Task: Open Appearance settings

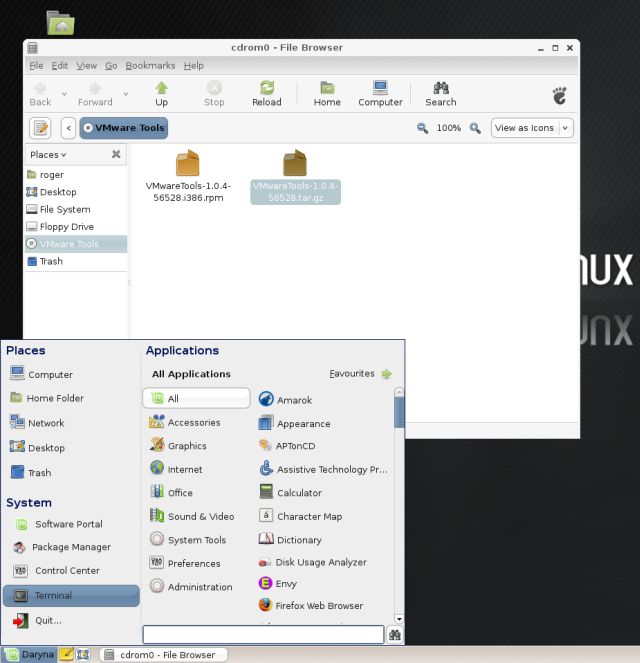Action: (295, 423)
